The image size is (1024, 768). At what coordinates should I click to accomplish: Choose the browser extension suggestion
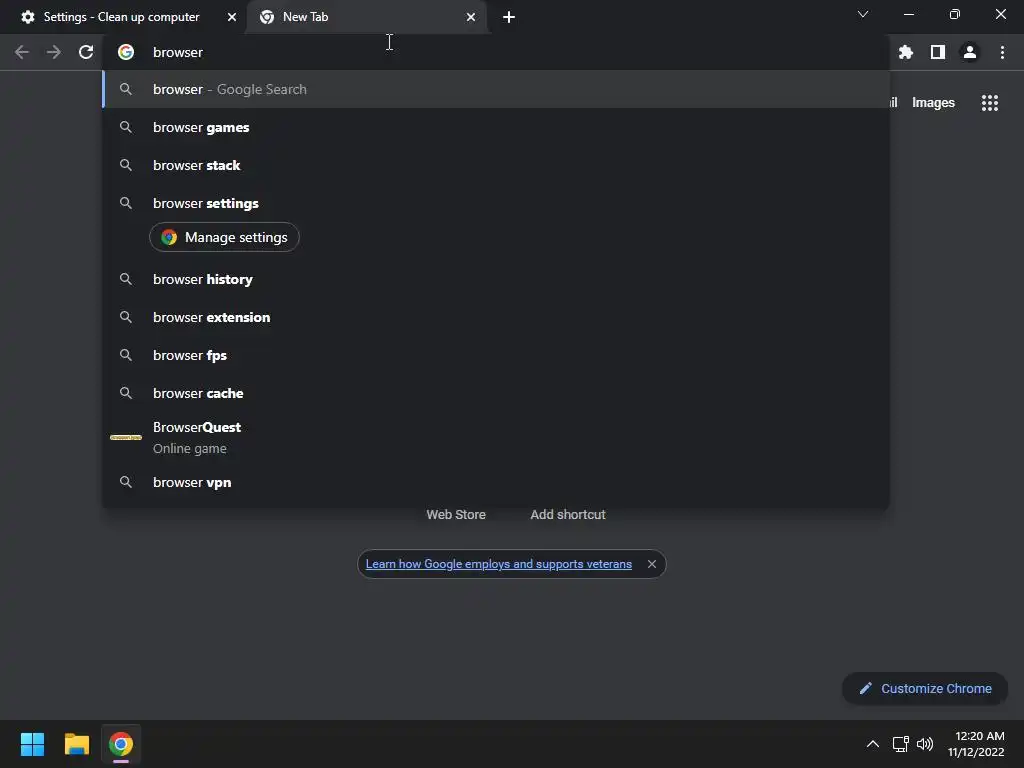(496, 317)
